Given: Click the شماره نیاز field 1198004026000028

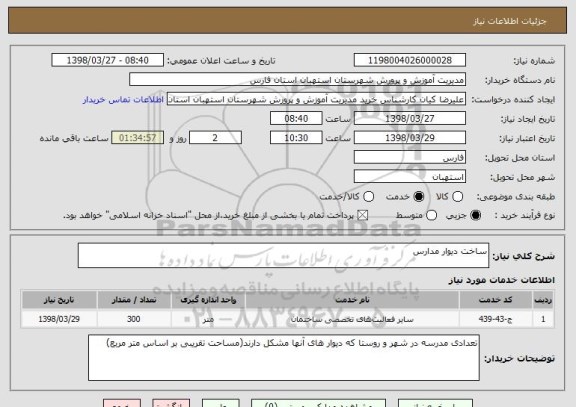Looking at the screenshot, I should 410,60.
